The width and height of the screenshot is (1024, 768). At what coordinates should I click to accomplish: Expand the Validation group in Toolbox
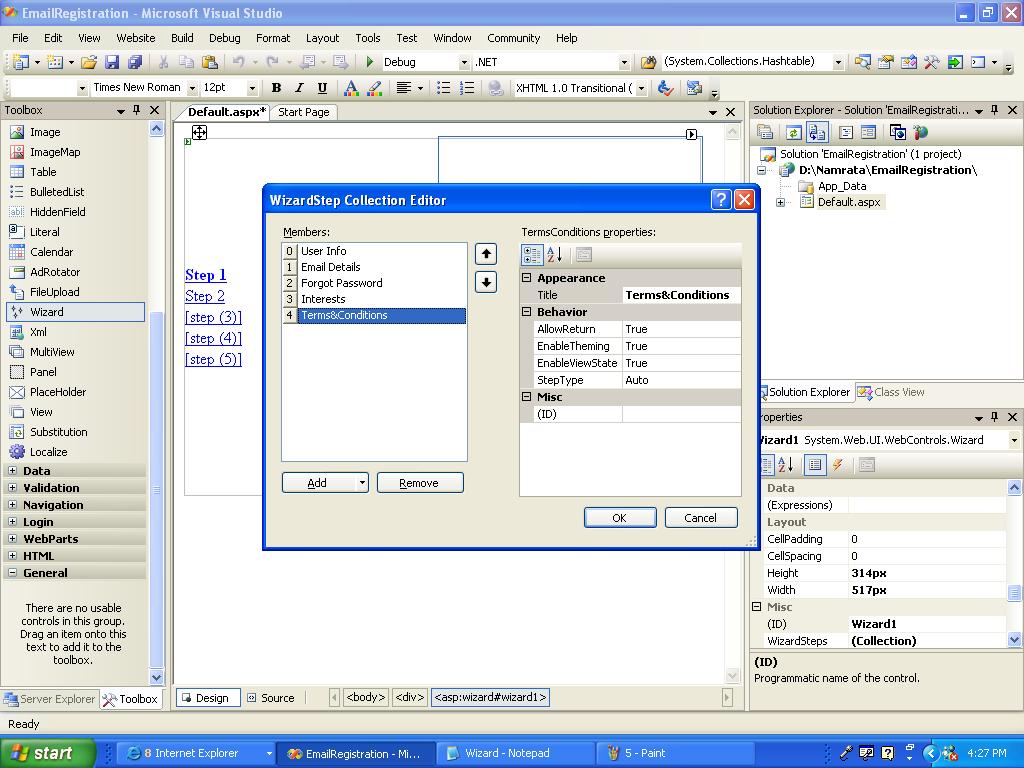coord(12,487)
